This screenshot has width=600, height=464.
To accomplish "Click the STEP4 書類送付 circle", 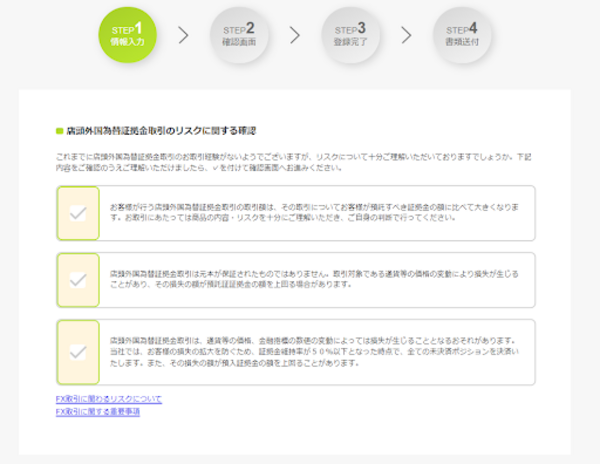I will pyautogui.click(x=462, y=35).
